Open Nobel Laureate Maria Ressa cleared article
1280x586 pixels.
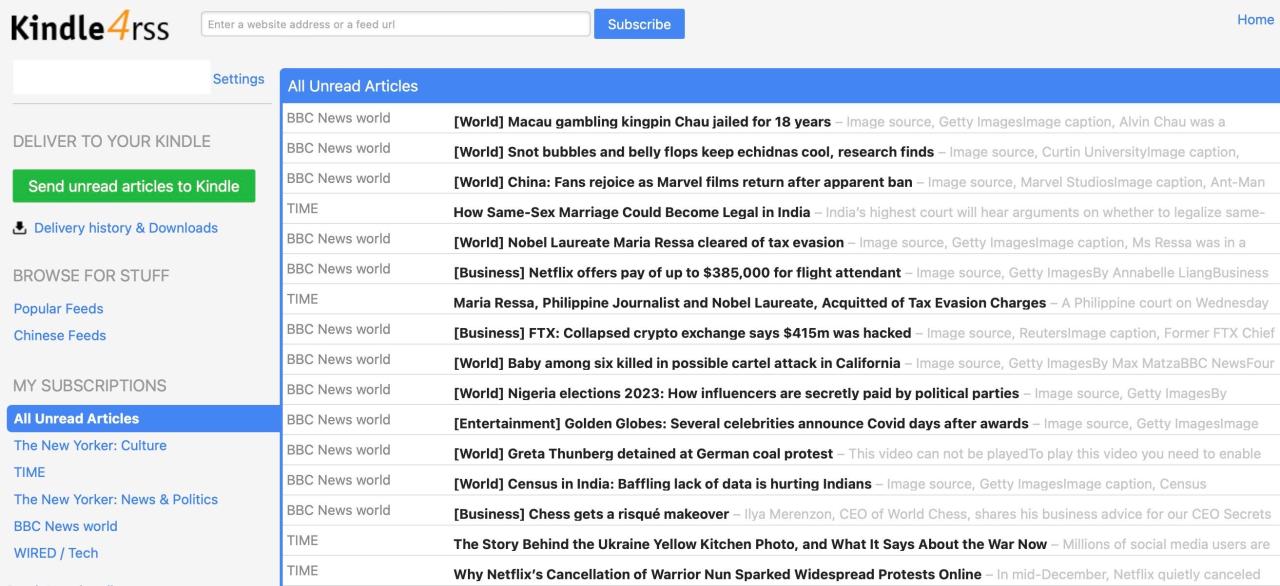click(649, 242)
